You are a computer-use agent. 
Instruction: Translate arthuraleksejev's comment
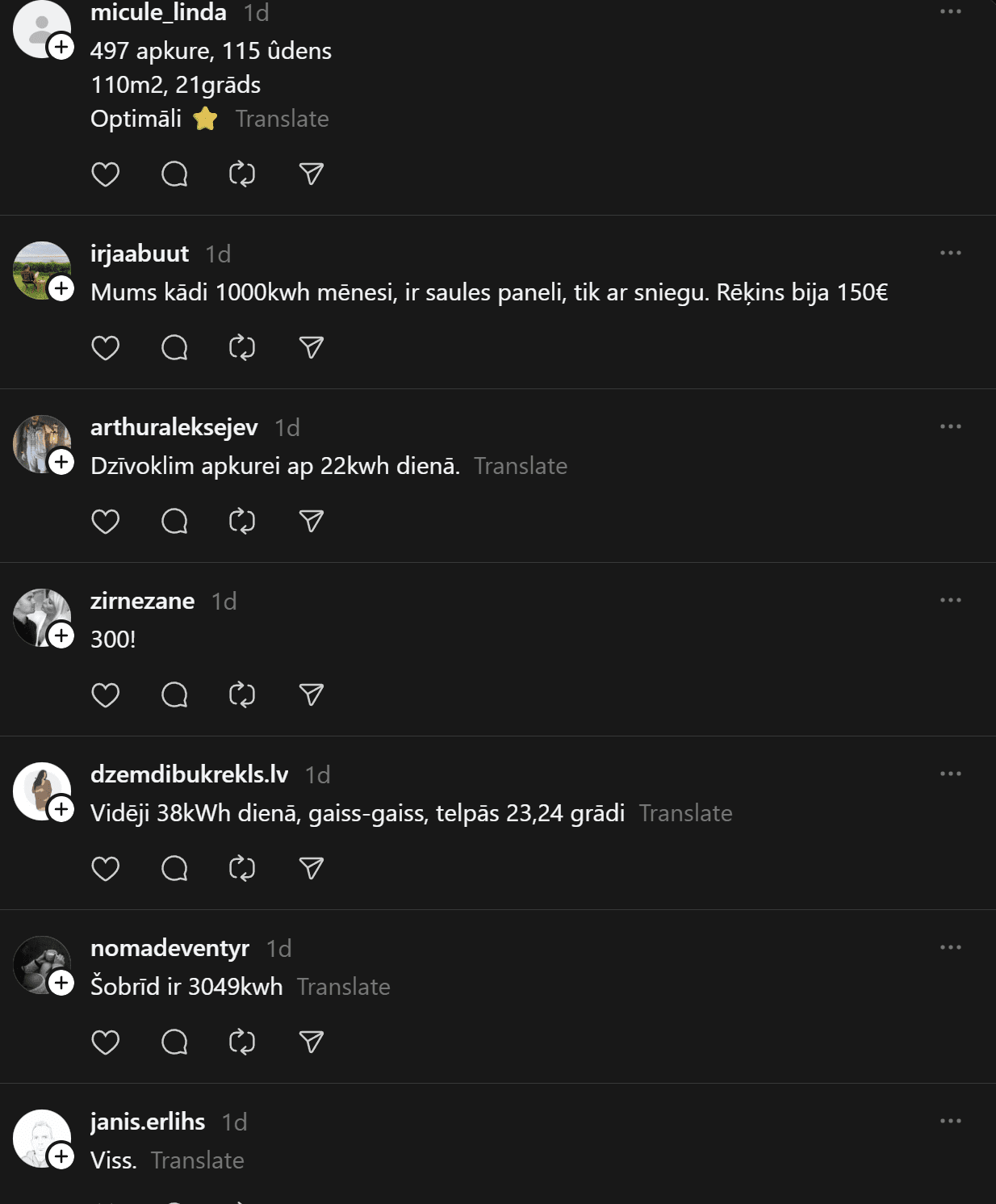[521, 466]
